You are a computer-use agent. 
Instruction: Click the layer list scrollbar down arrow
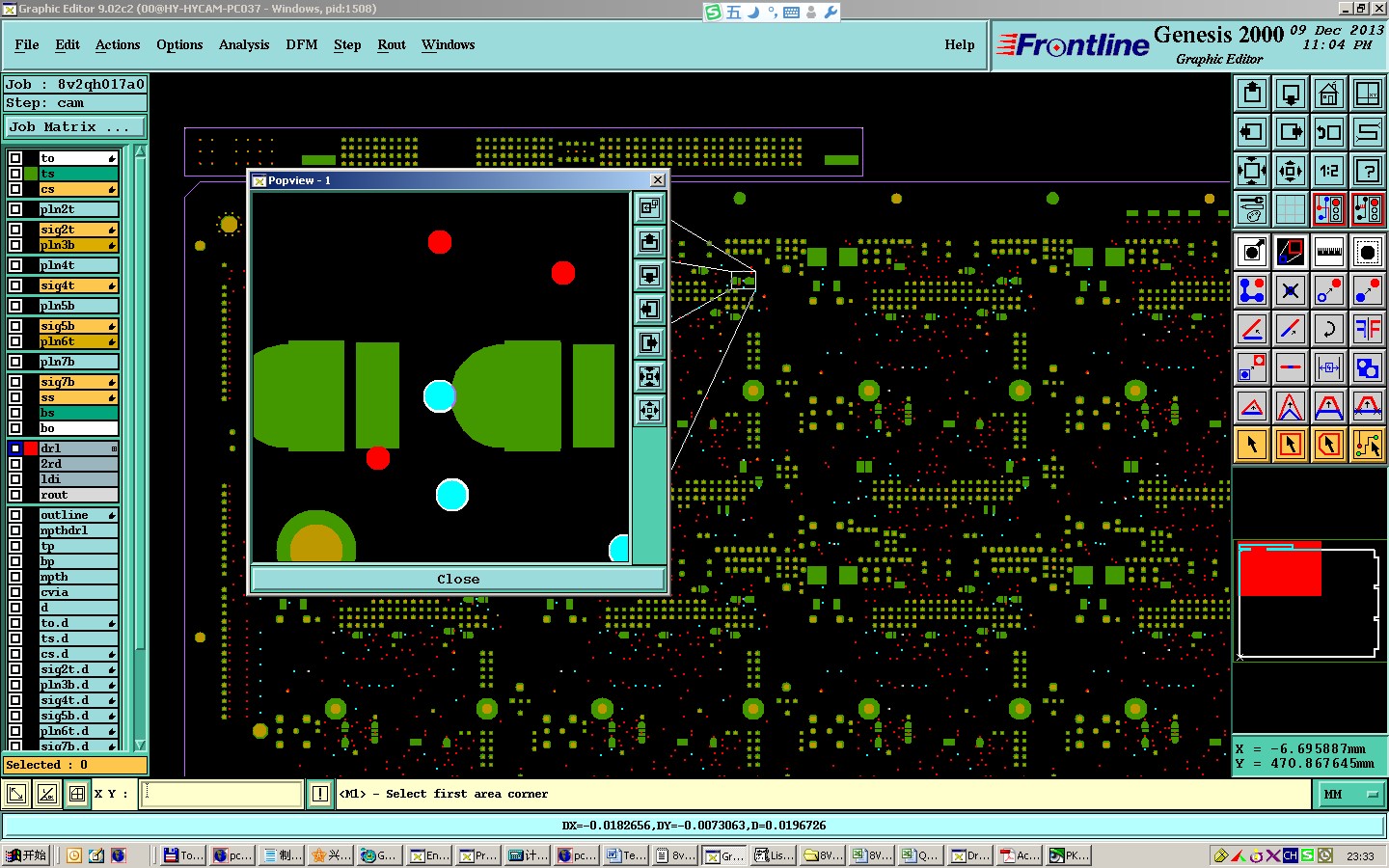click(x=140, y=745)
